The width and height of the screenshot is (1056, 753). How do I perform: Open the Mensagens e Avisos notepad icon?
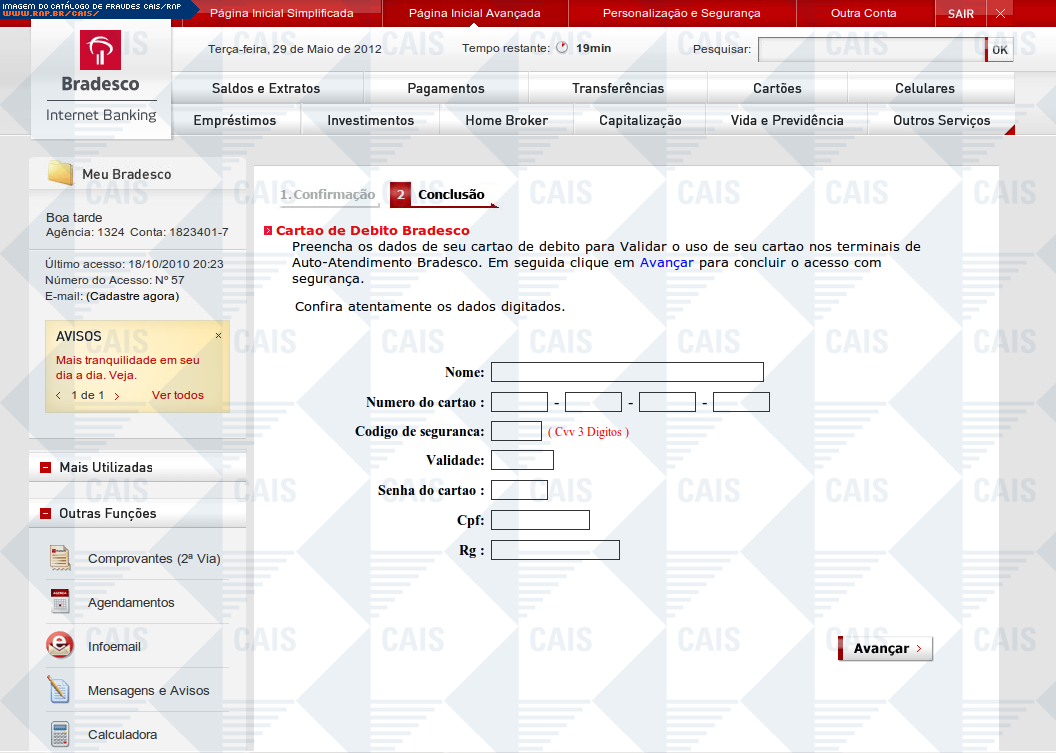click(x=60, y=690)
